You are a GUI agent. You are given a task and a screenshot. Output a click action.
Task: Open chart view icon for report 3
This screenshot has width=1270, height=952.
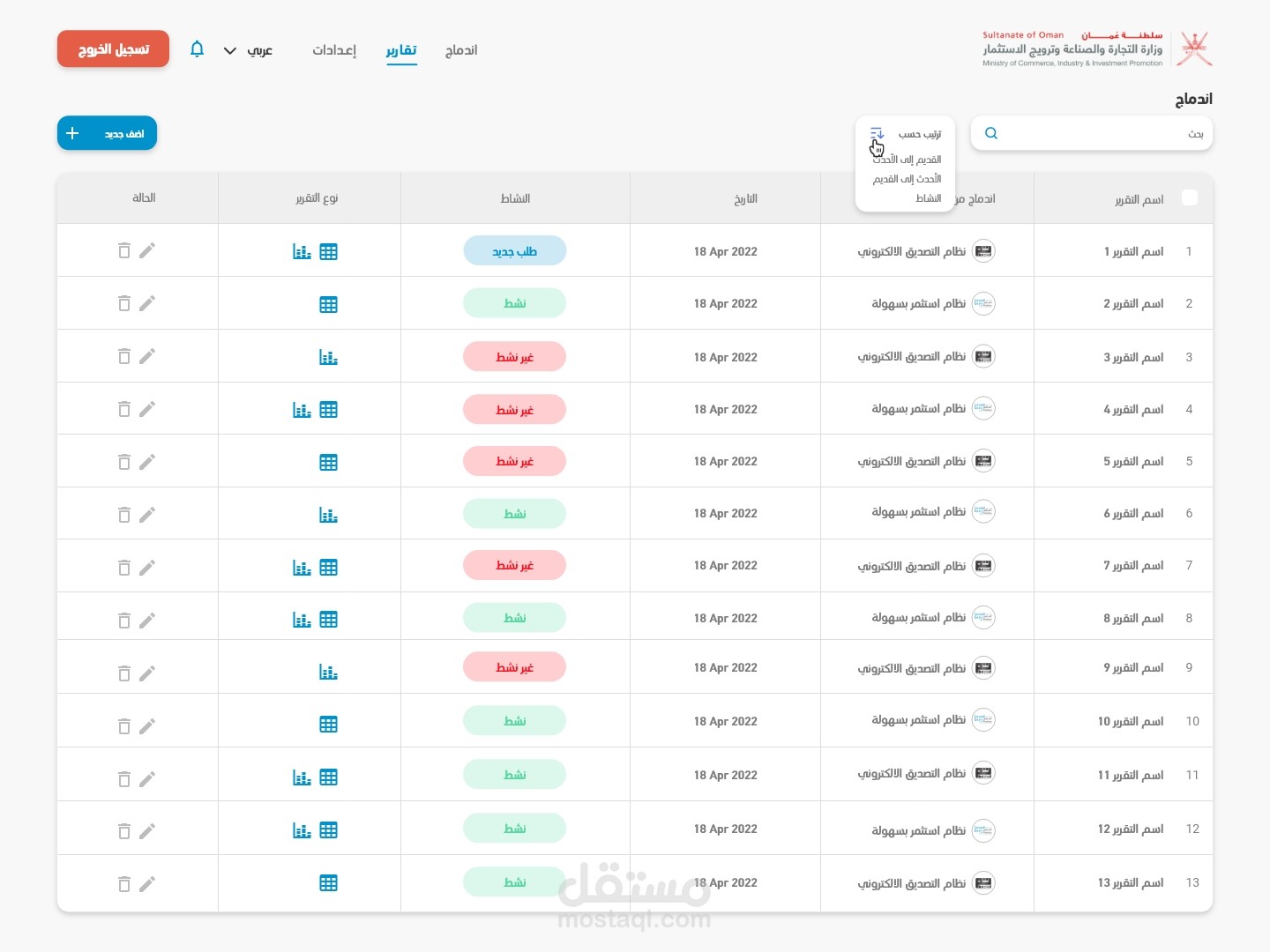pos(329,357)
